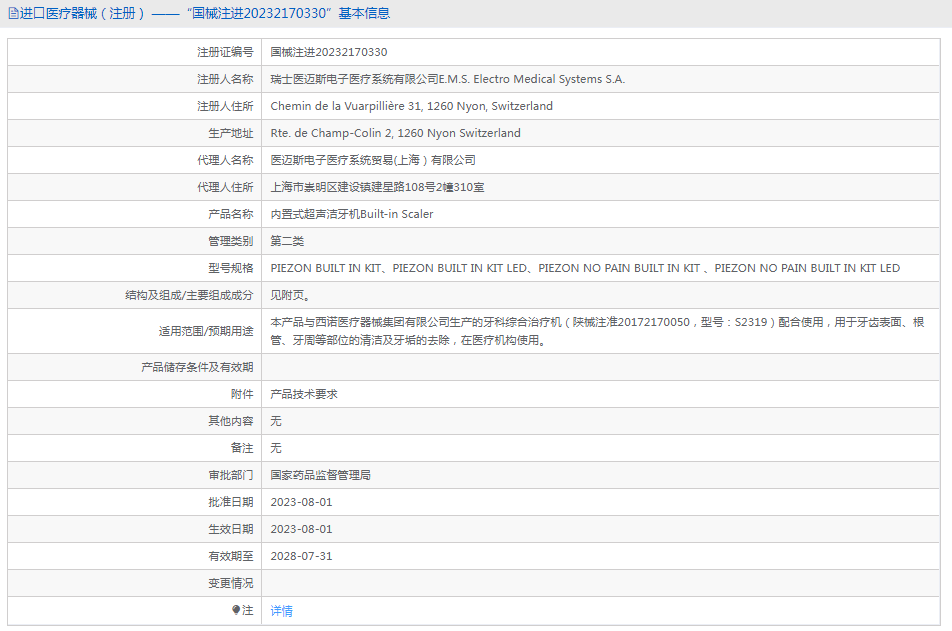Select approving department 国家药品监督管理局
952x631 pixels.
tap(320, 475)
